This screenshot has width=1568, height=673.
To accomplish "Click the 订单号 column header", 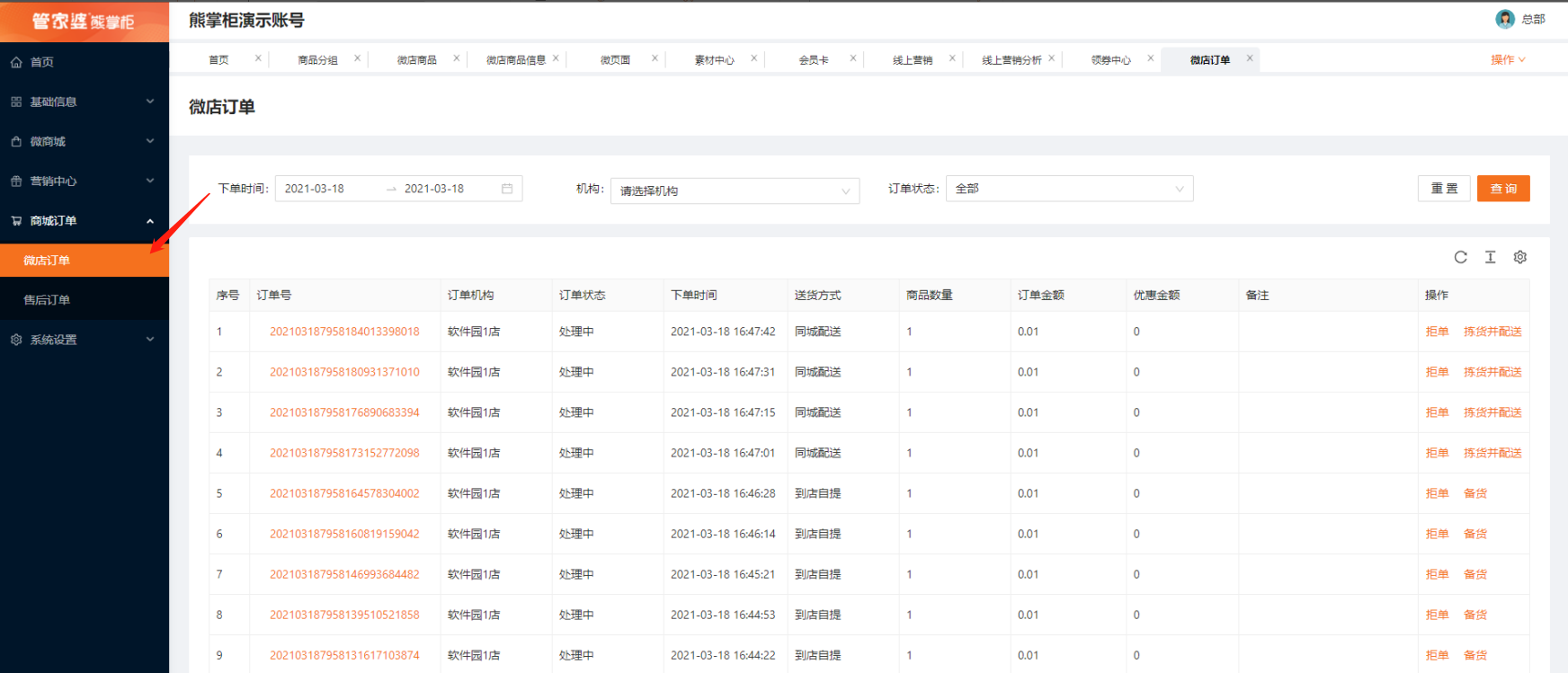I will coord(274,295).
